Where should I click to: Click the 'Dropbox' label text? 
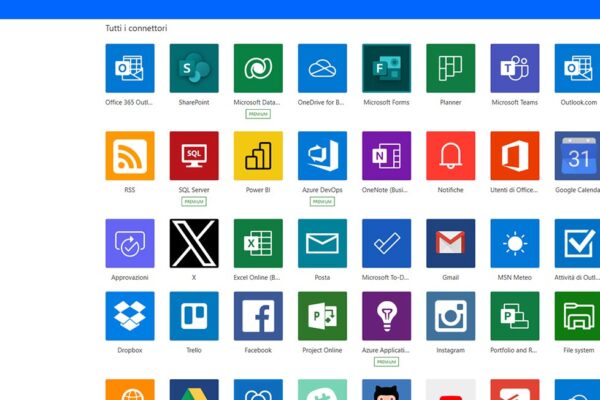(130, 350)
